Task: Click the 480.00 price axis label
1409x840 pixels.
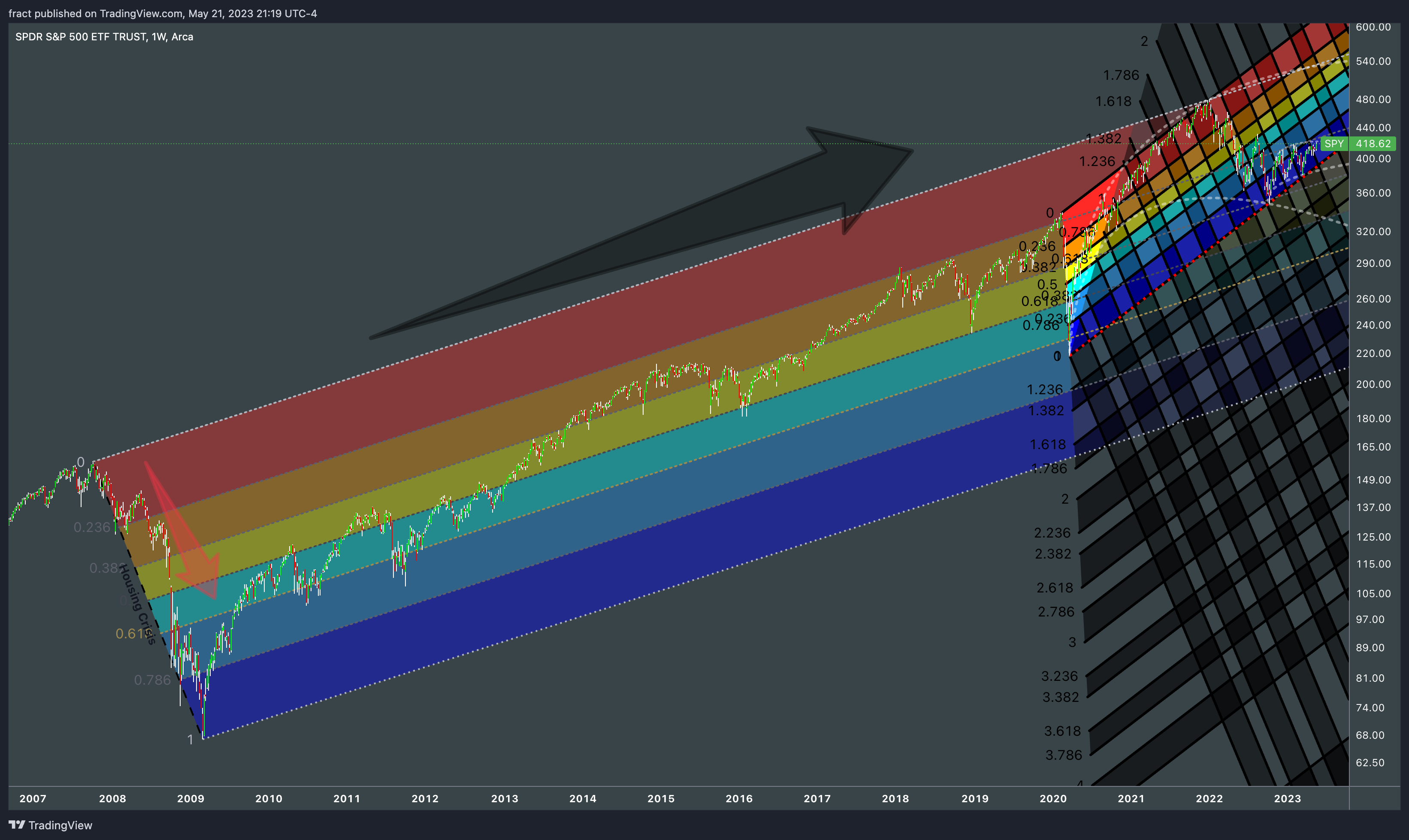Action: pos(1373,100)
